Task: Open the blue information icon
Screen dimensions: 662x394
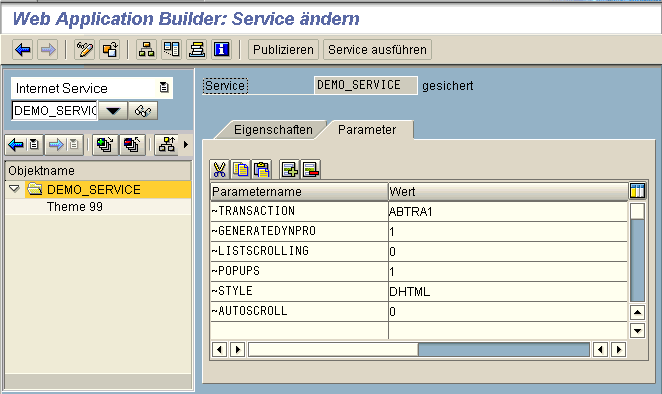Action: click(221, 50)
